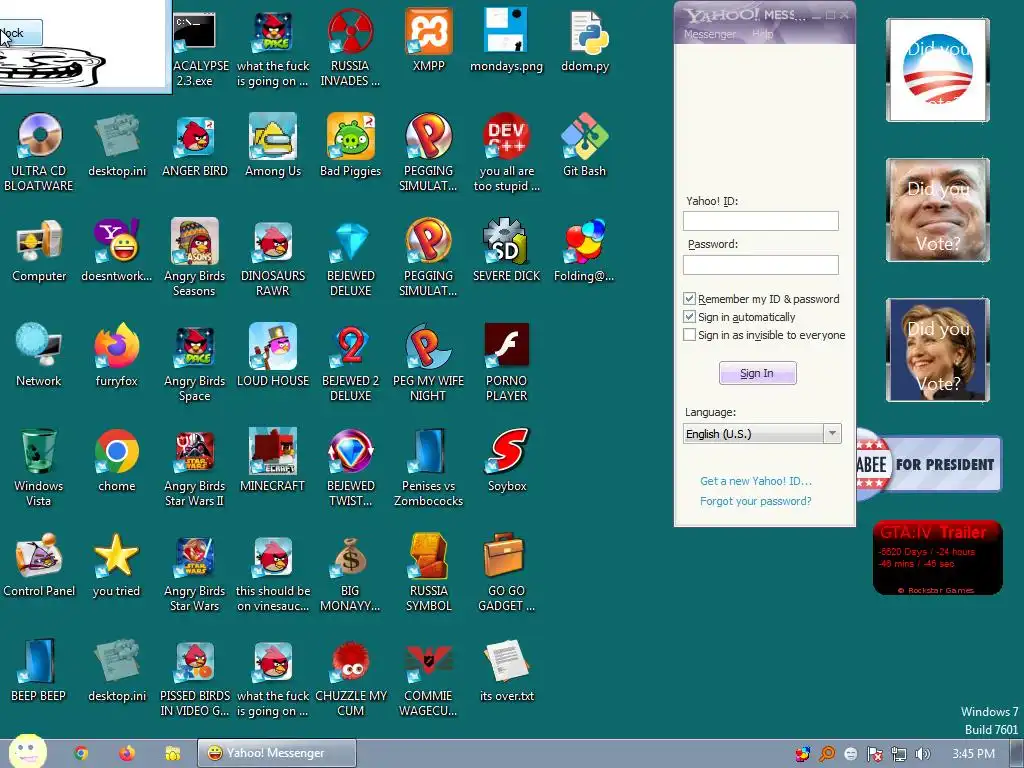1024x768 pixels.
Task: Open the yellow folder icon on the taskbar
Action: tap(172, 754)
